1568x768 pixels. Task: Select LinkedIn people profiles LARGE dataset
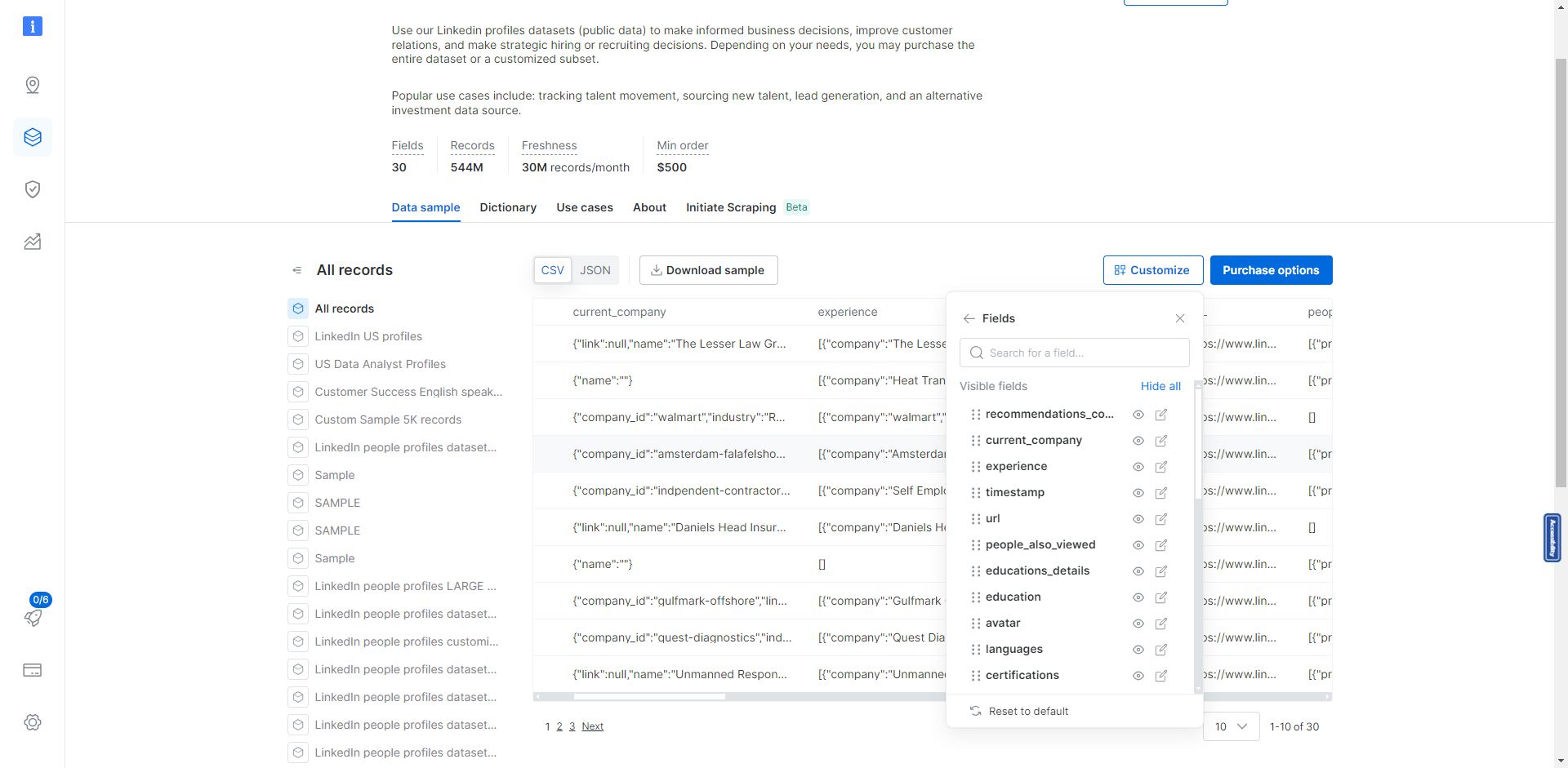coord(405,586)
